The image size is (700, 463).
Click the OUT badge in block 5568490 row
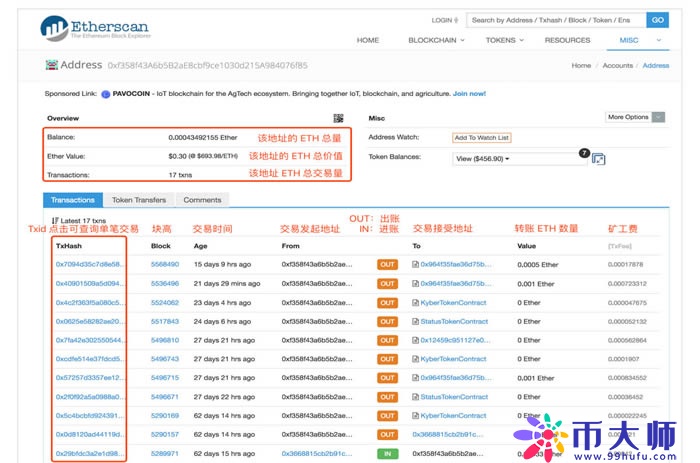[x=388, y=264]
